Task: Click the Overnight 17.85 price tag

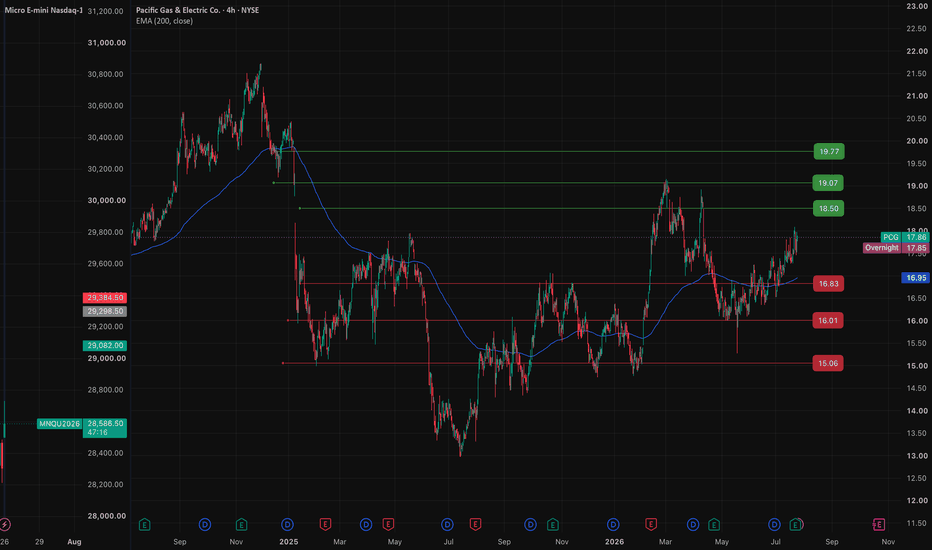Action: click(896, 248)
